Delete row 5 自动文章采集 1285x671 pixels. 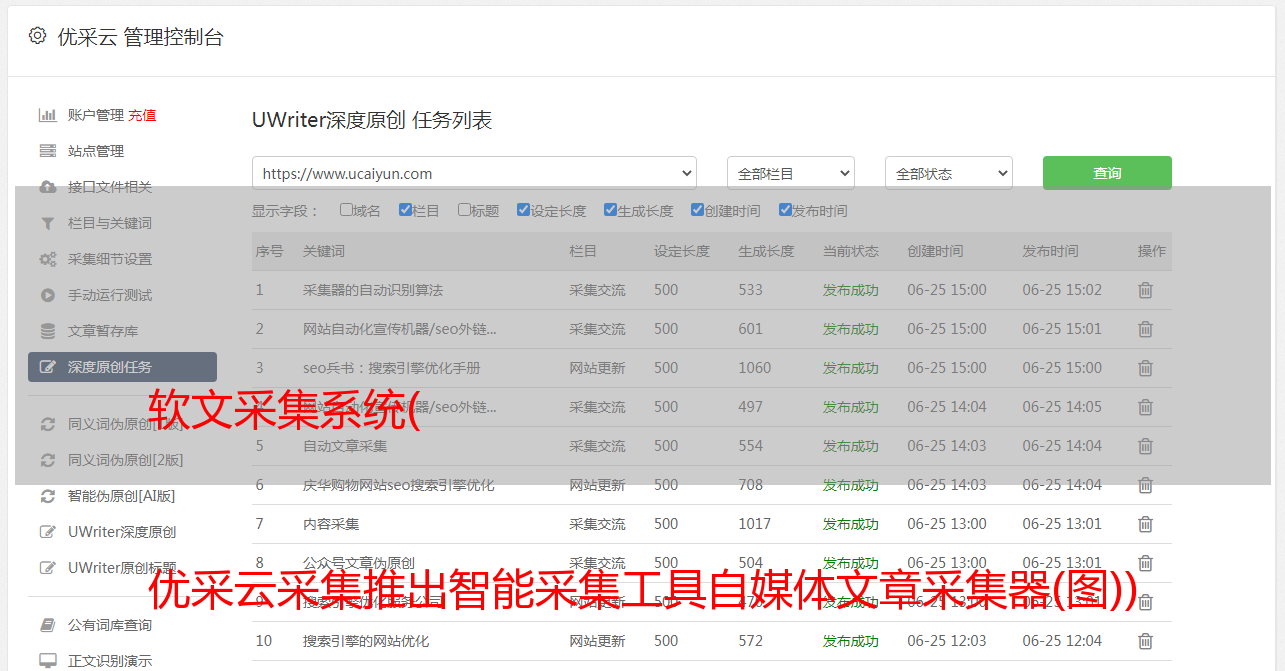pos(1146,446)
